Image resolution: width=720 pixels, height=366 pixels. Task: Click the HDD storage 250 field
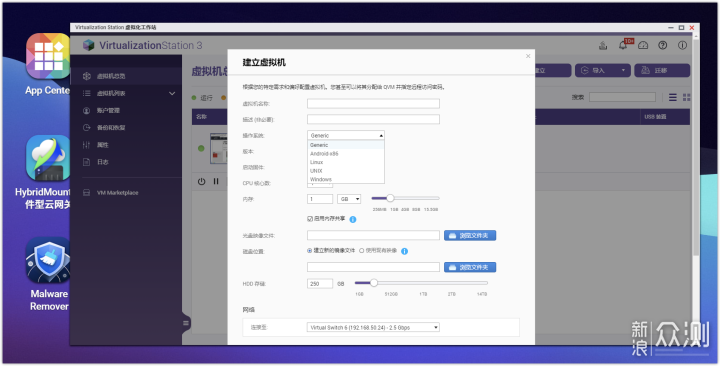[x=320, y=284]
